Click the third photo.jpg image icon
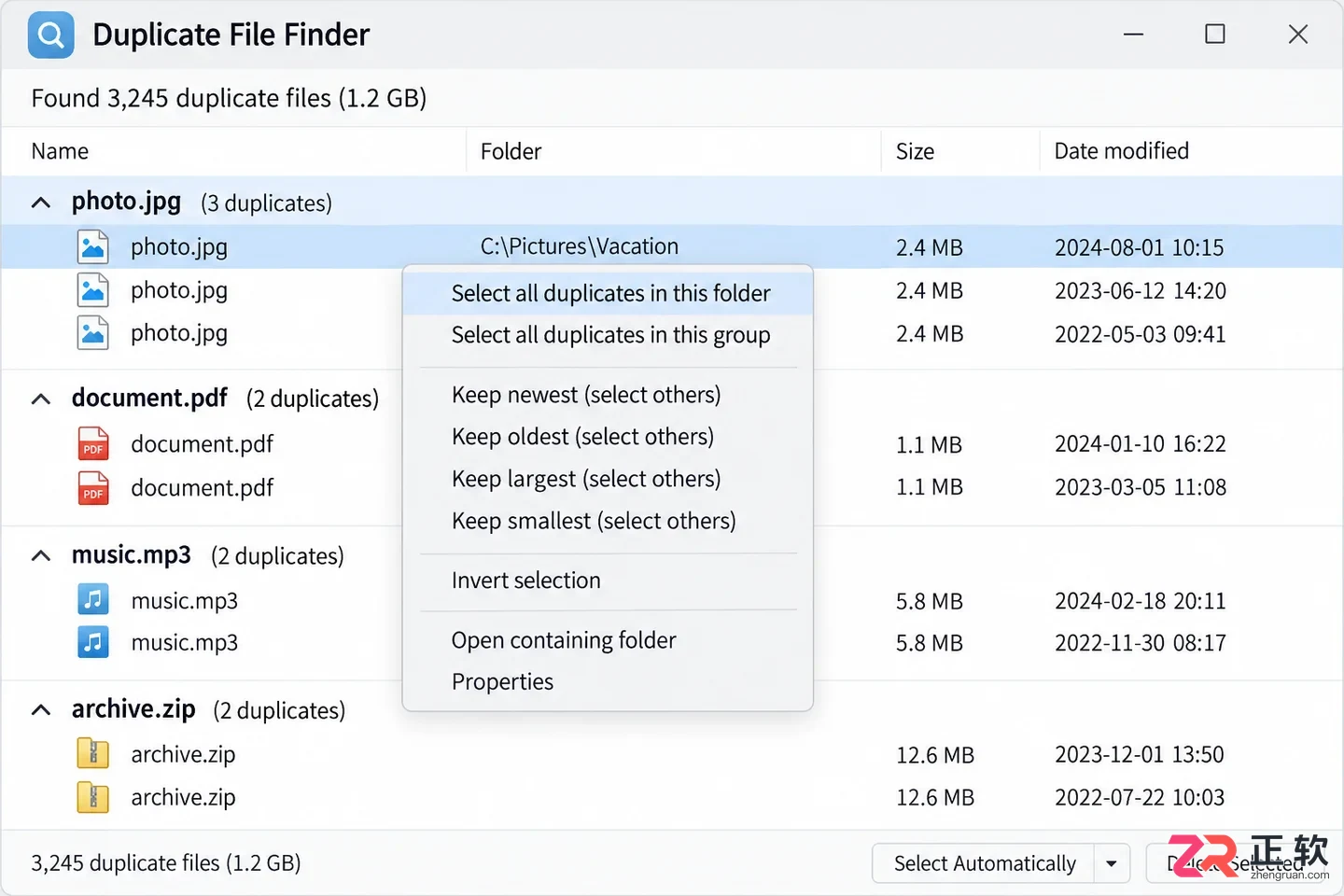 coord(93,333)
